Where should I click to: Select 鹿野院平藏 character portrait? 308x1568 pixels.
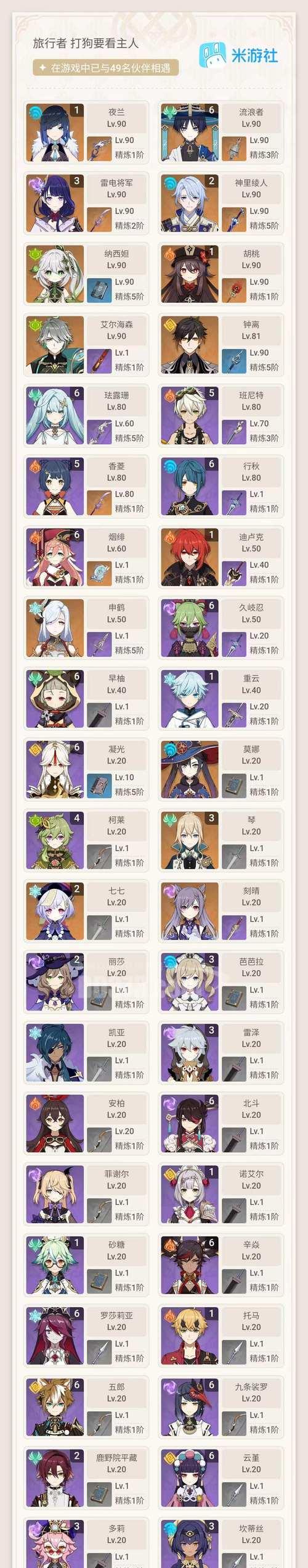click(x=55, y=1478)
